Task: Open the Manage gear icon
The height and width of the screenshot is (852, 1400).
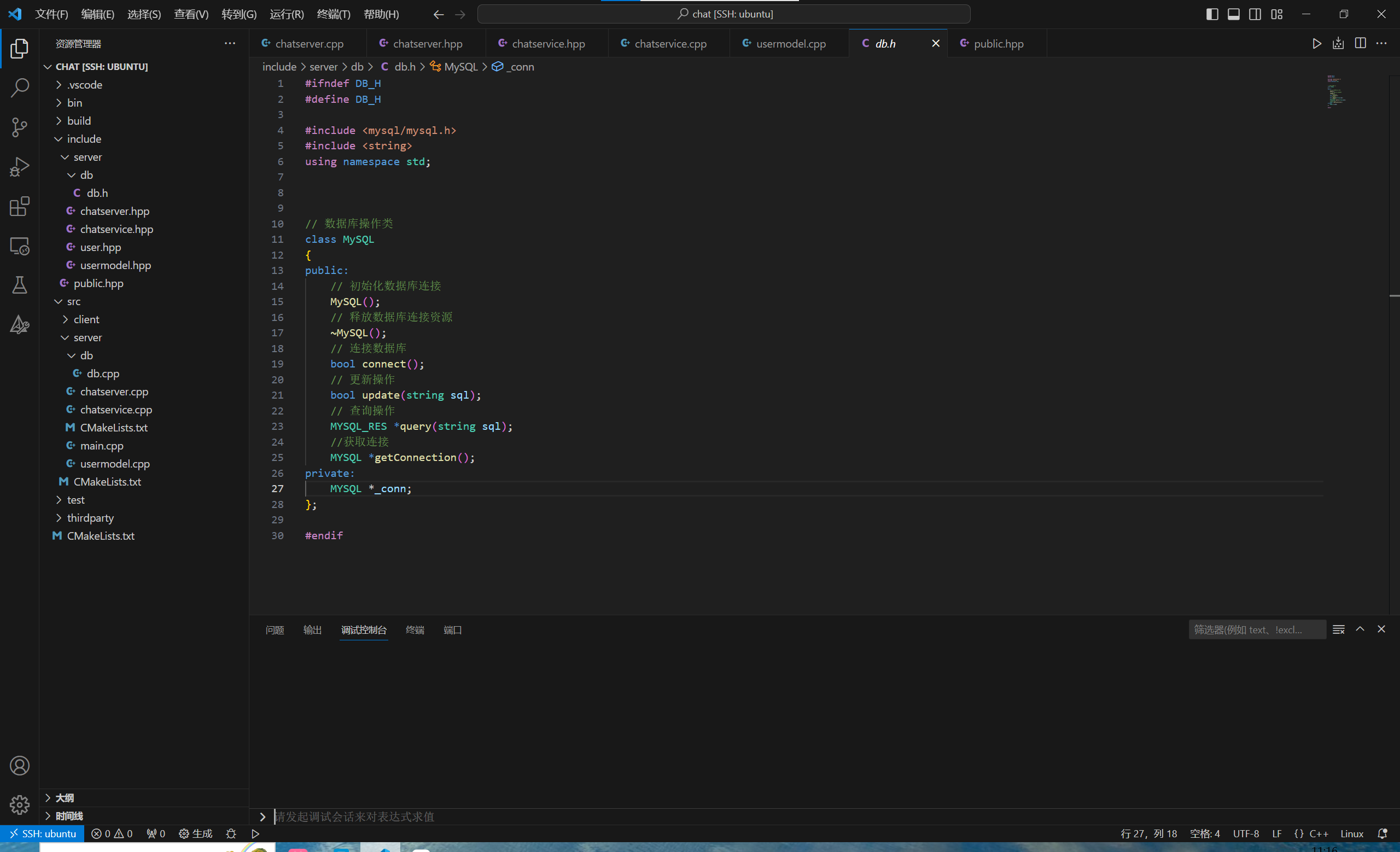Action: pyautogui.click(x=19, y=805)
